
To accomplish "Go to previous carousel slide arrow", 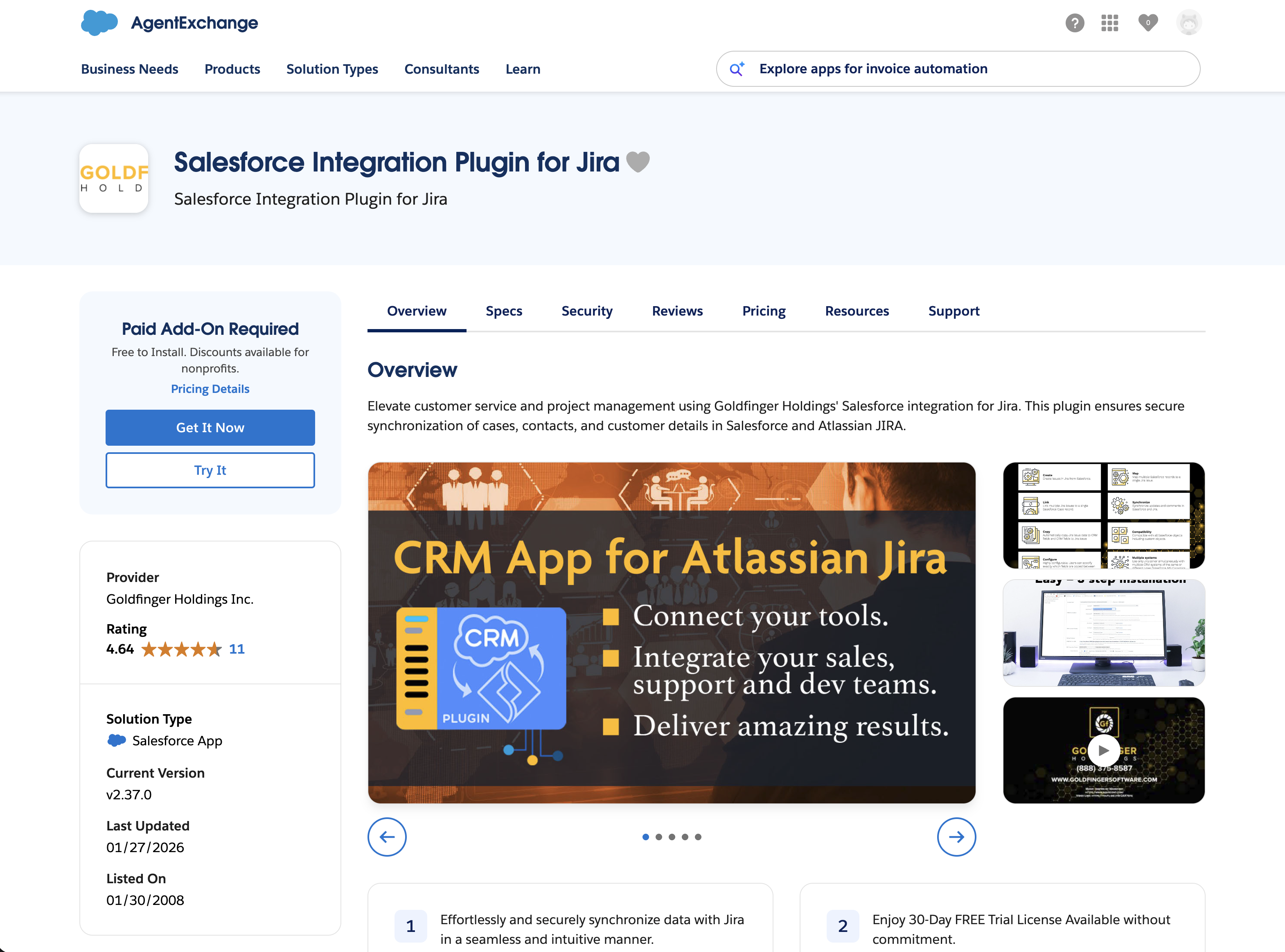I will coord(387,837).
